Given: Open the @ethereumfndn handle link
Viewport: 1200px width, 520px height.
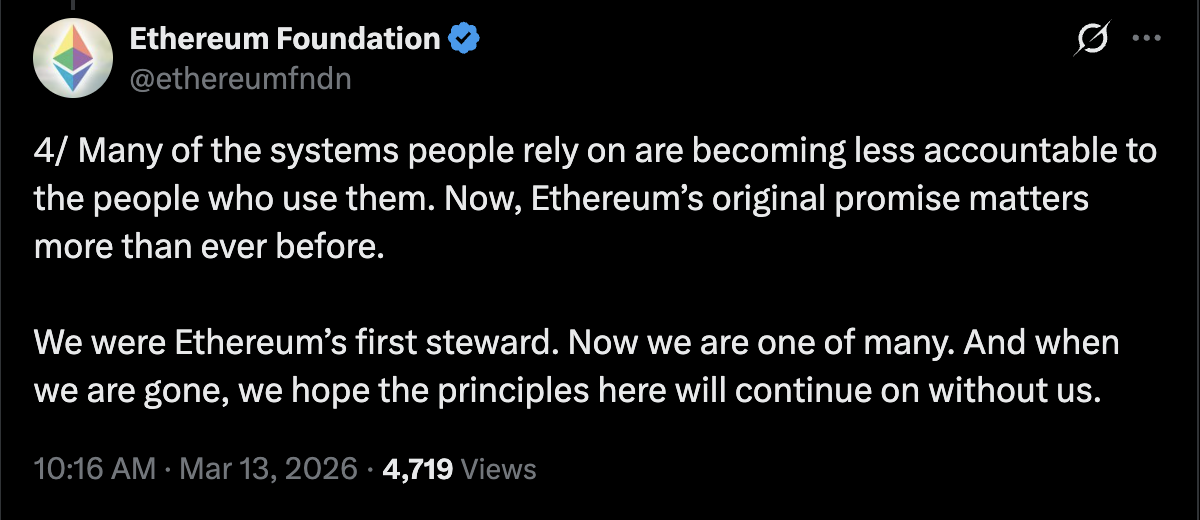Looking at the screenshot, I should 240,79.
